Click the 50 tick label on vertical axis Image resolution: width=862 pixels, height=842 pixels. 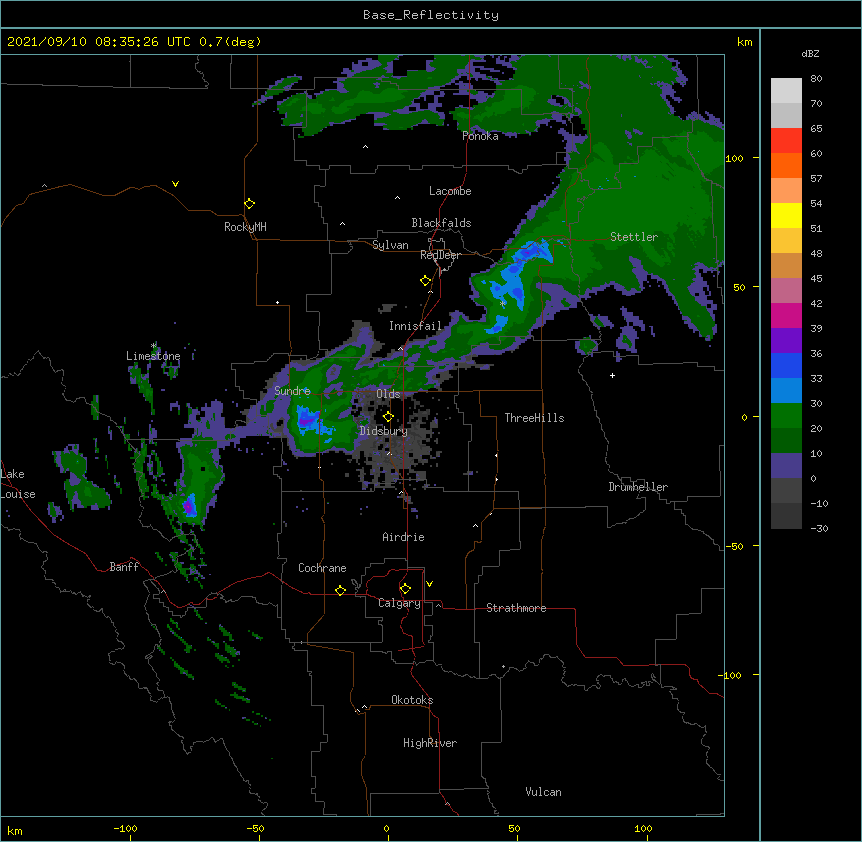click(739, 288)
